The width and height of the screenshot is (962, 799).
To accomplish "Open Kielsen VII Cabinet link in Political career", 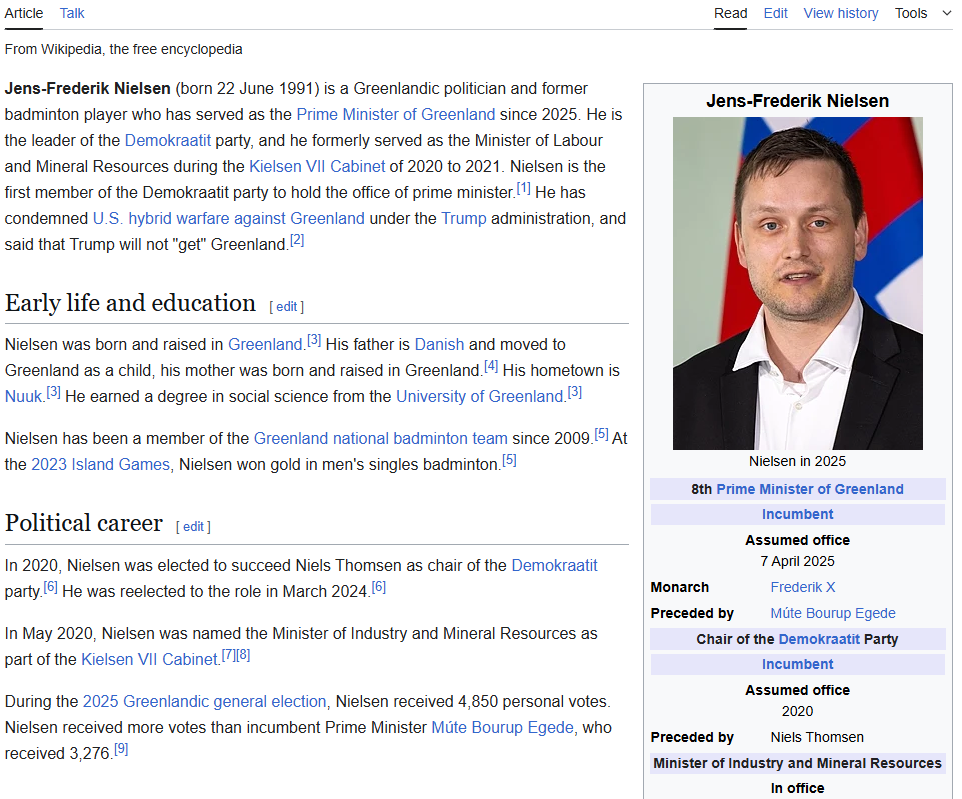I will point(150,659).
